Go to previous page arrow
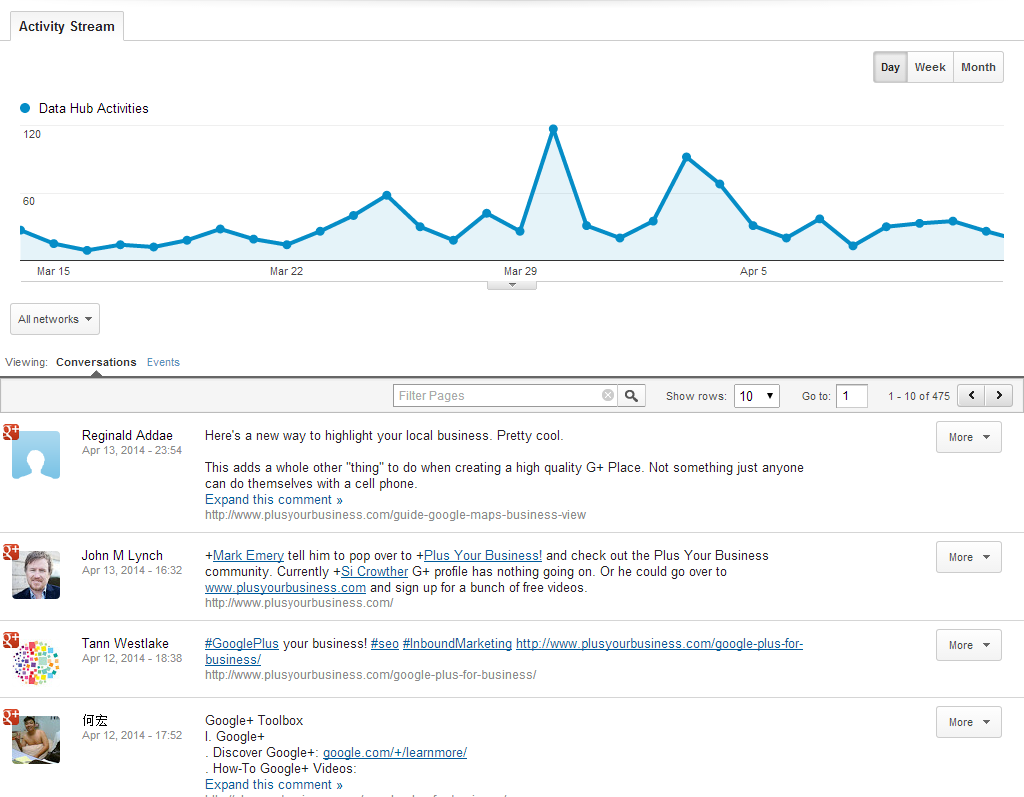 972,395
